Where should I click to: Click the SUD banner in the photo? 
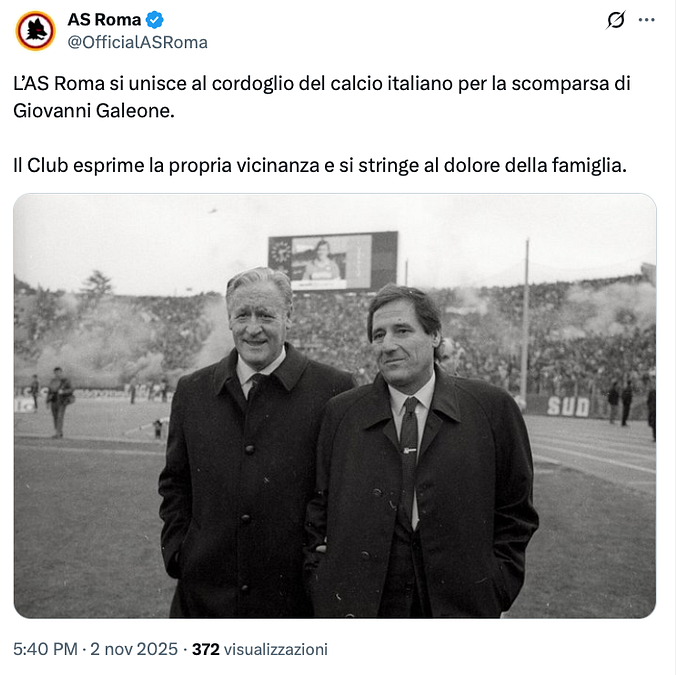(568, 406)
